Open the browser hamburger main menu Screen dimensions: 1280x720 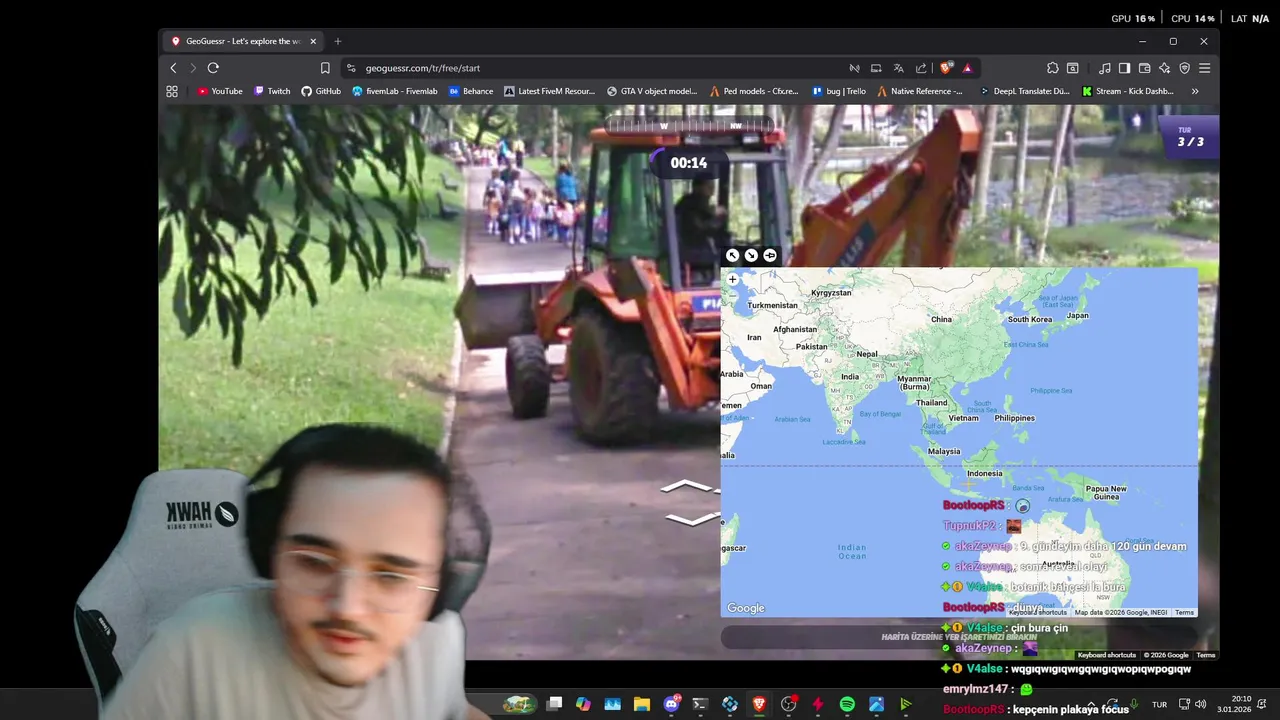tap(1204, 68)
